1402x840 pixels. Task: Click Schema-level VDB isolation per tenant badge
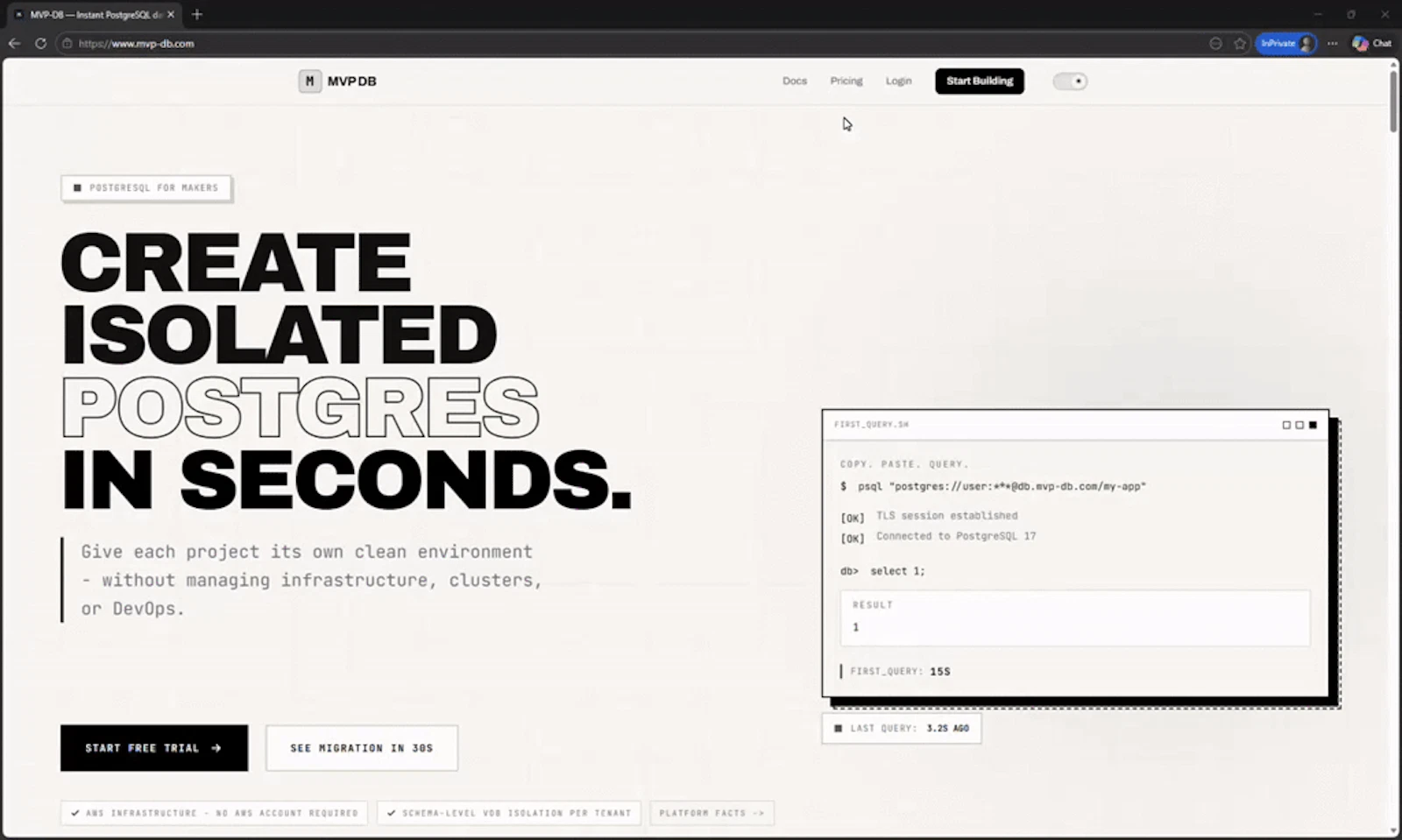point(509,813)
